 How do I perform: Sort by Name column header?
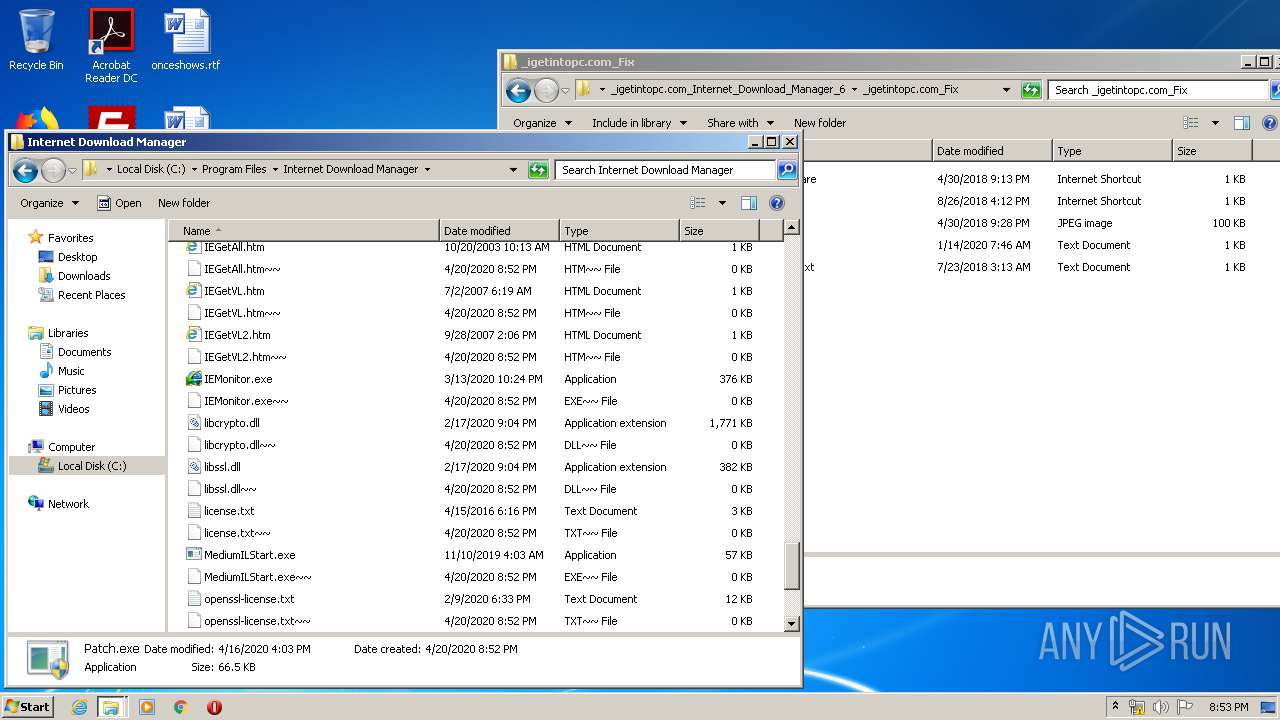(304, 231)
